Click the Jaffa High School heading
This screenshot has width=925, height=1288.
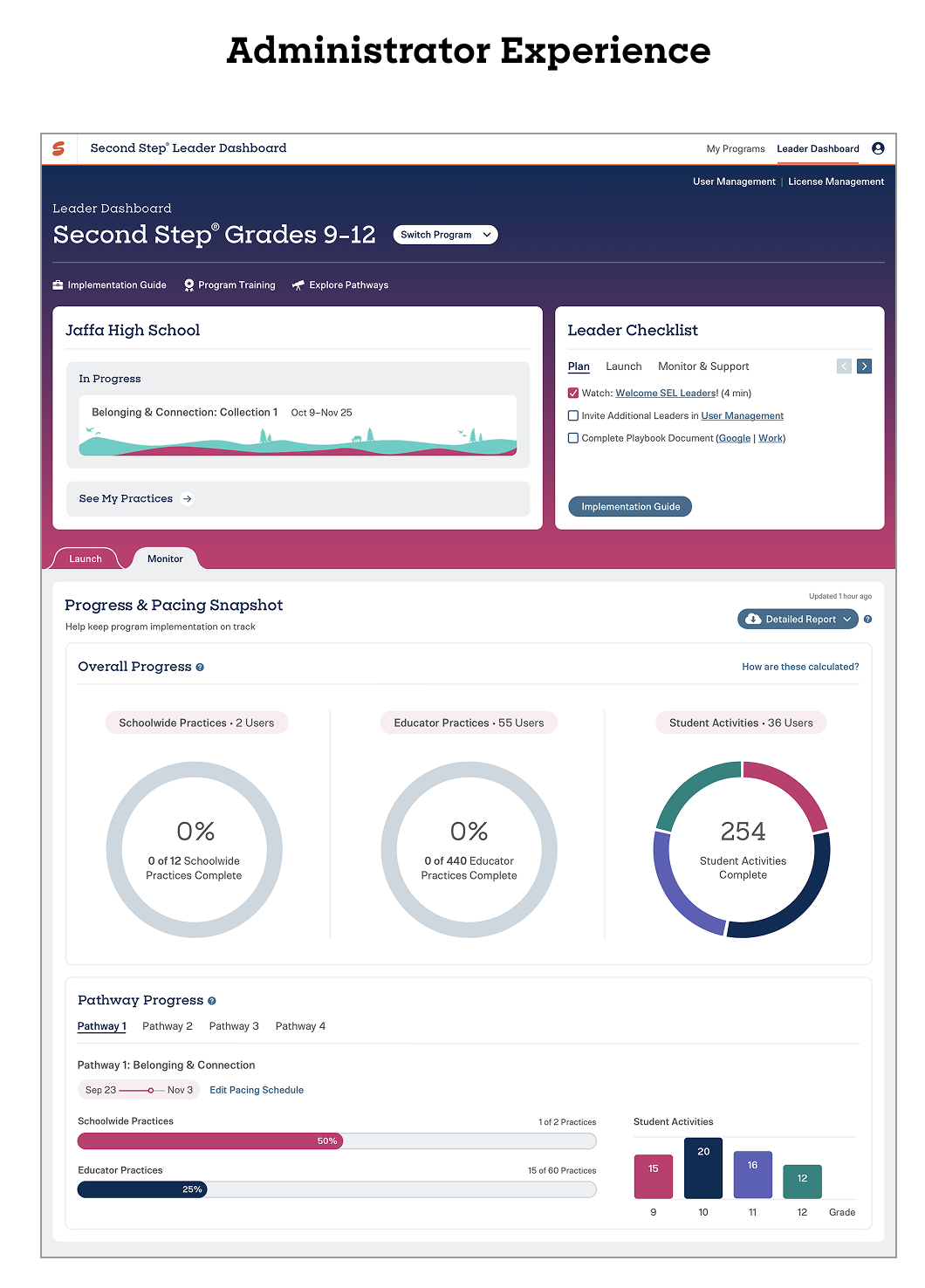133,331
